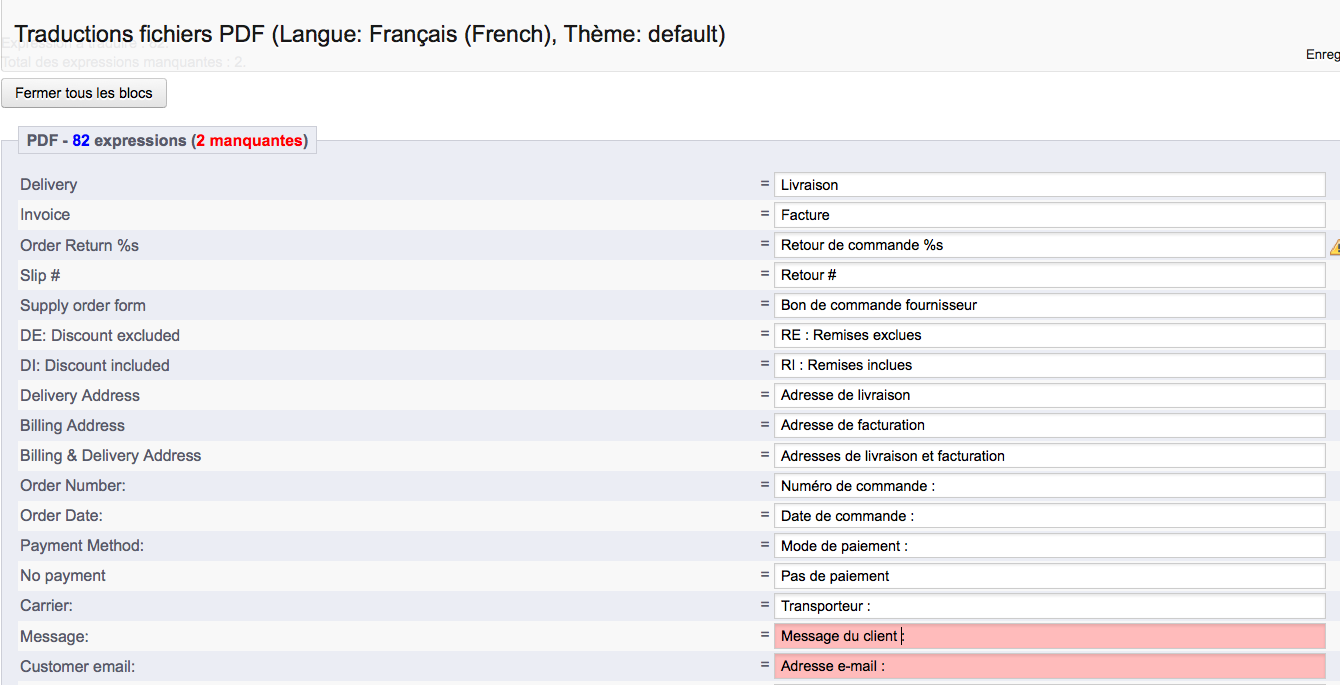Focus the 'RE : Remises exclues' field
The image size is (1340, 685).
click(x=1049, y=335)
